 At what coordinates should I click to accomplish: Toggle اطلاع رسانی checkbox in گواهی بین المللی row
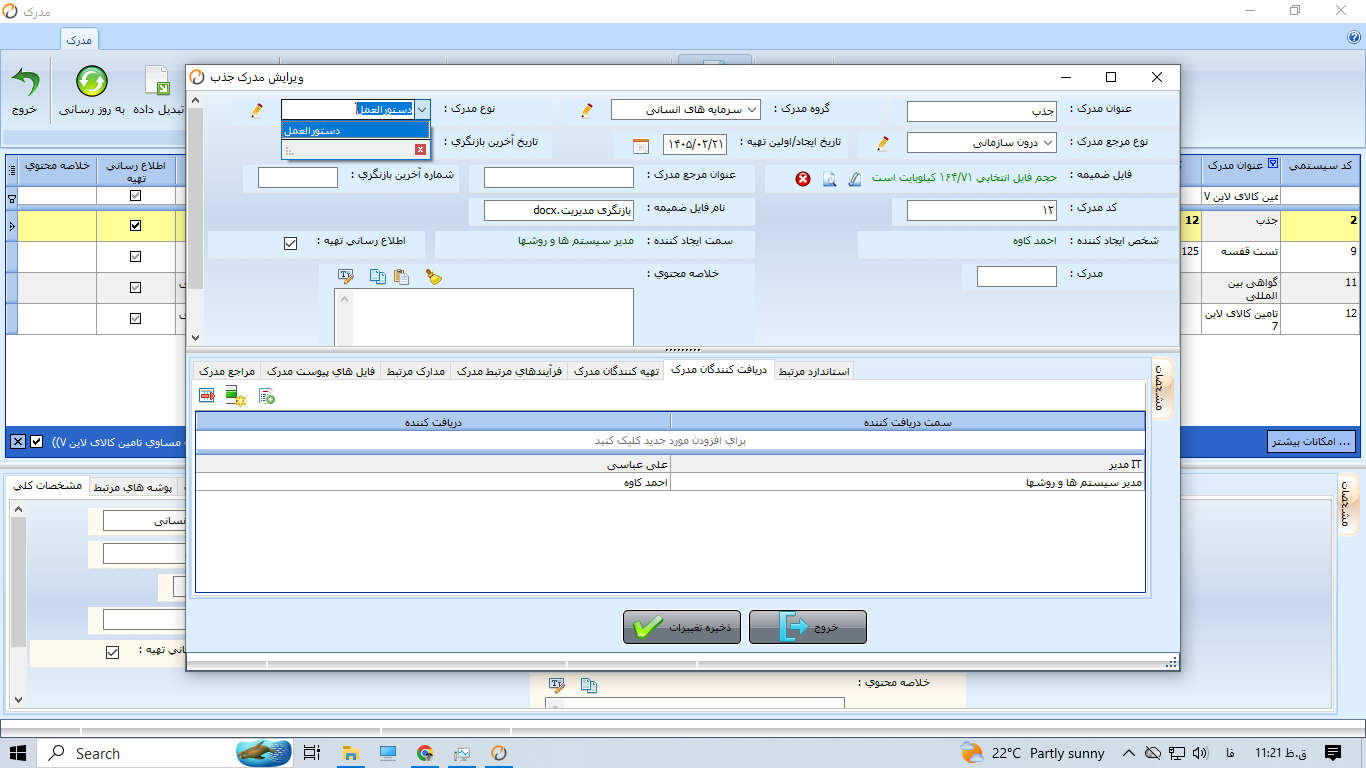coord(136,288)
